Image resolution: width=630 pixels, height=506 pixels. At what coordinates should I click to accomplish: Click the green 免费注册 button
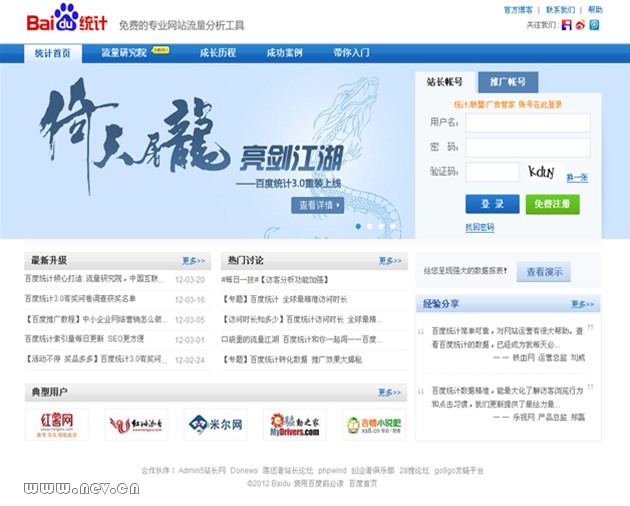coord(552,204)
